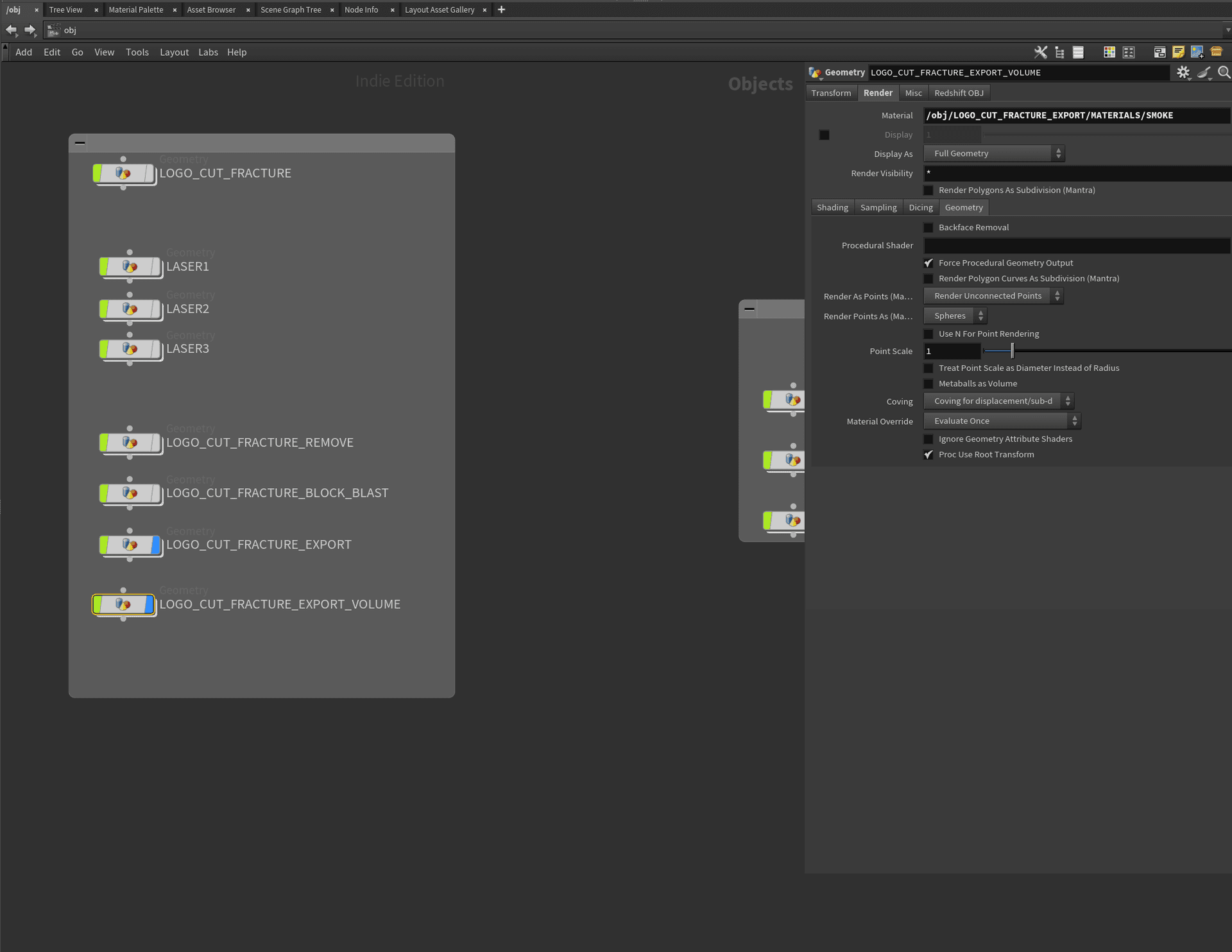Select the LOGO_CUT_FRACTURE_EXPORT node
The width and height of the screenshot is (1232, 952).
point(130,545)
